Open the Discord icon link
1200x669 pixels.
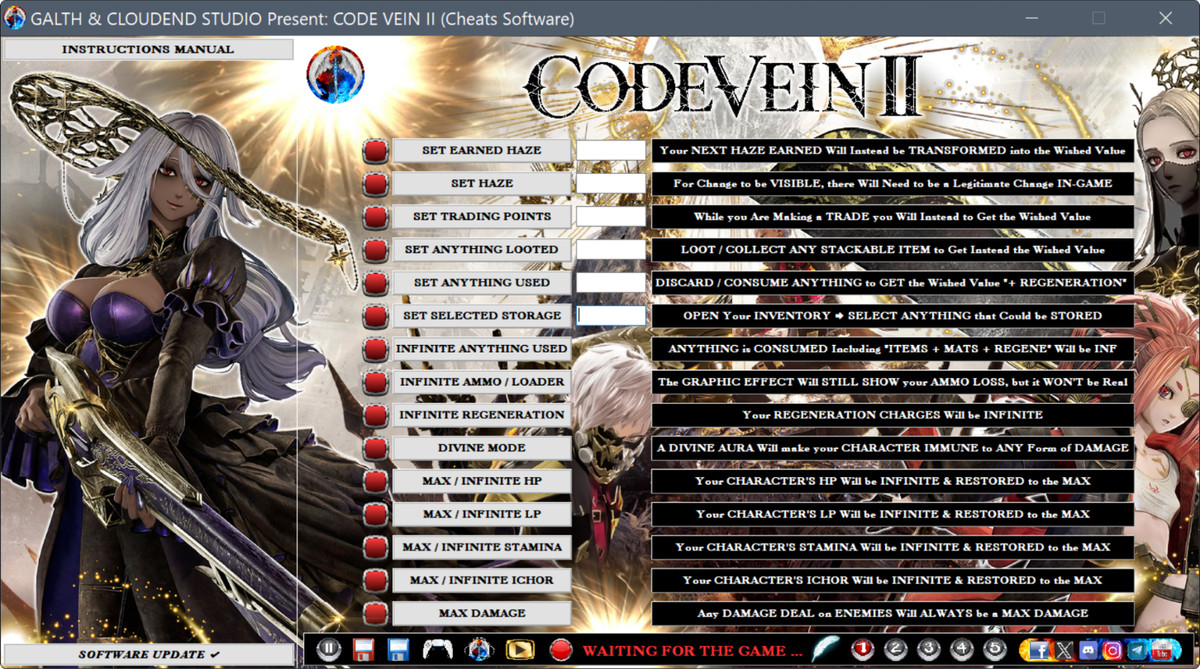tap(1088, 650)
